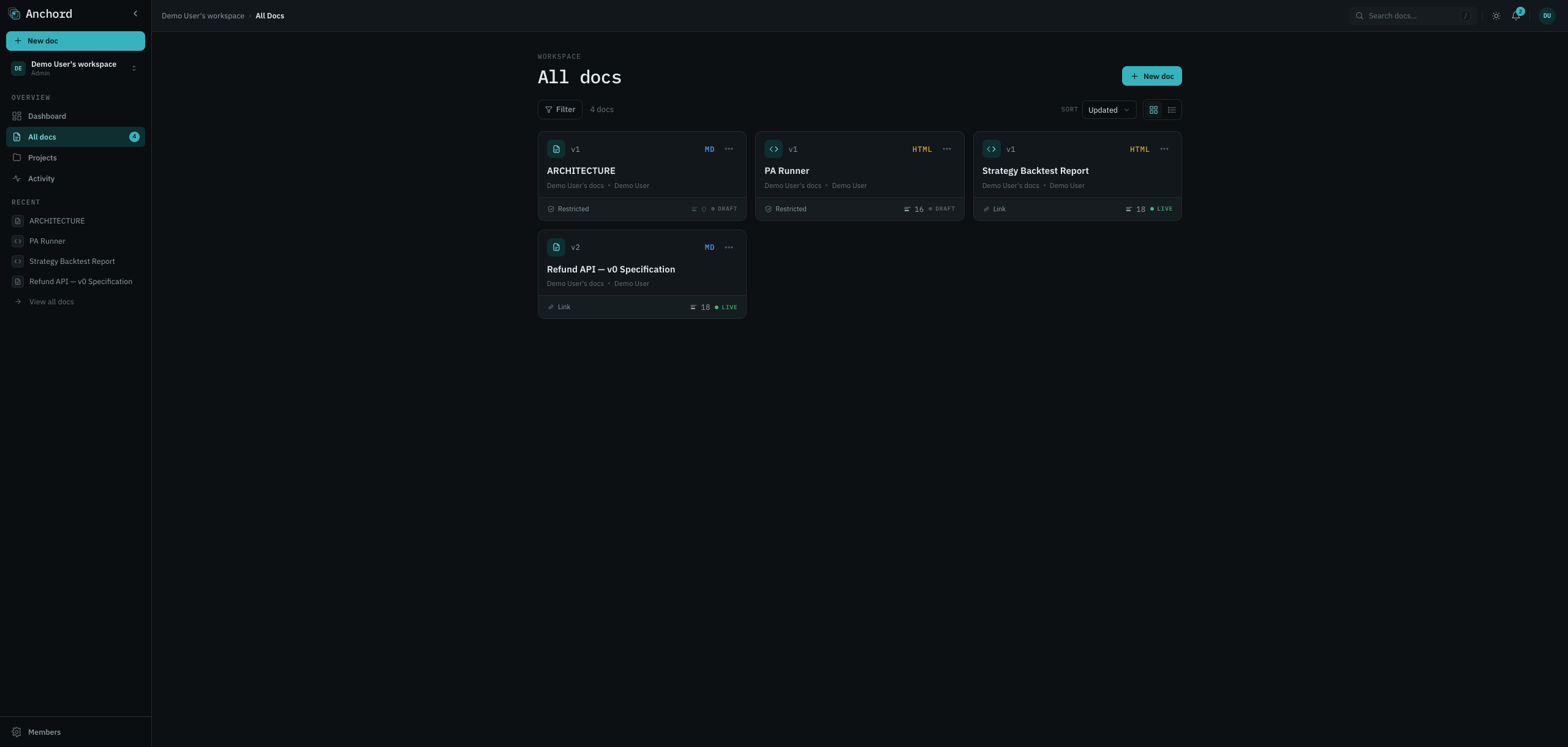Viewport: 1568px width, 747px height.
Task: Click PA Runner card code icon
Action: [774, 149]
